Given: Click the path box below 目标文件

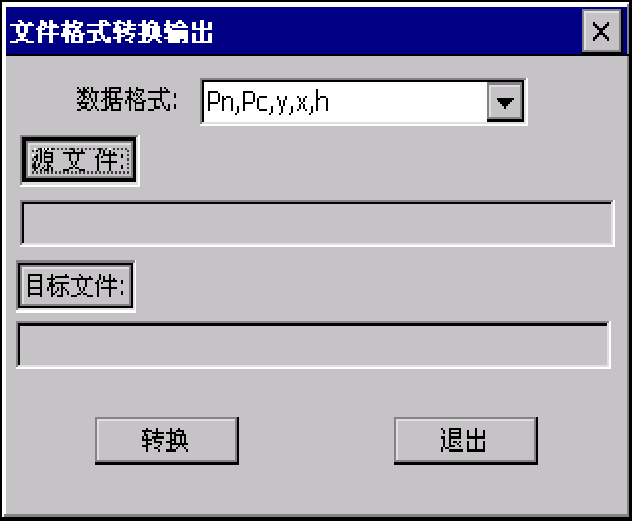Looking at the screenshot, I should click(x=313, y=345).
